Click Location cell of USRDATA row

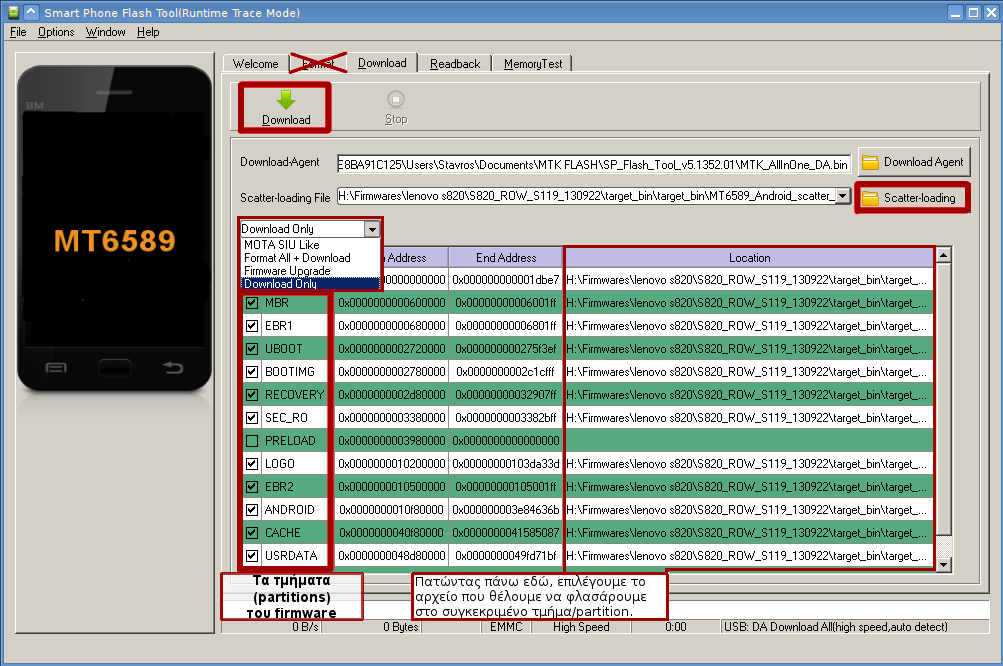749,556
